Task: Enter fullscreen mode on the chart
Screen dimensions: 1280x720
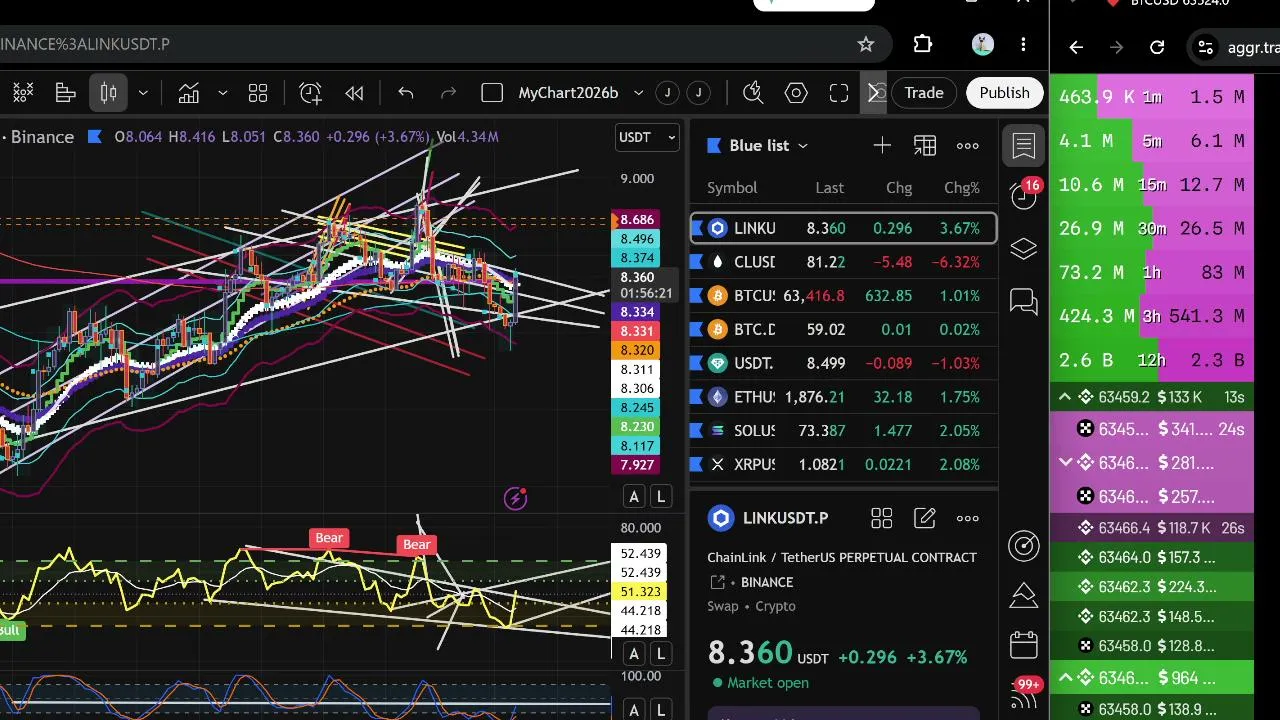Action: pyautogui.click(x=839, y=93)
